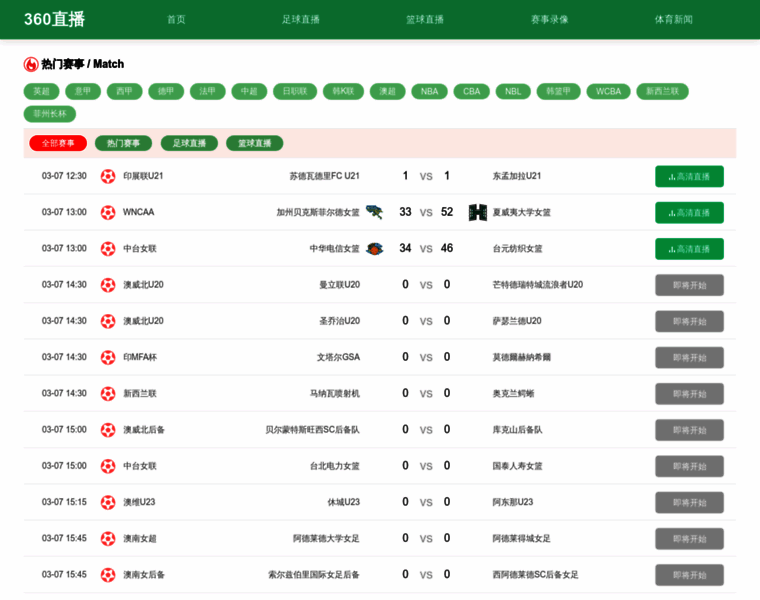
Task: Click the 中华电信女篮 team logo
Action: click(374, 249)
